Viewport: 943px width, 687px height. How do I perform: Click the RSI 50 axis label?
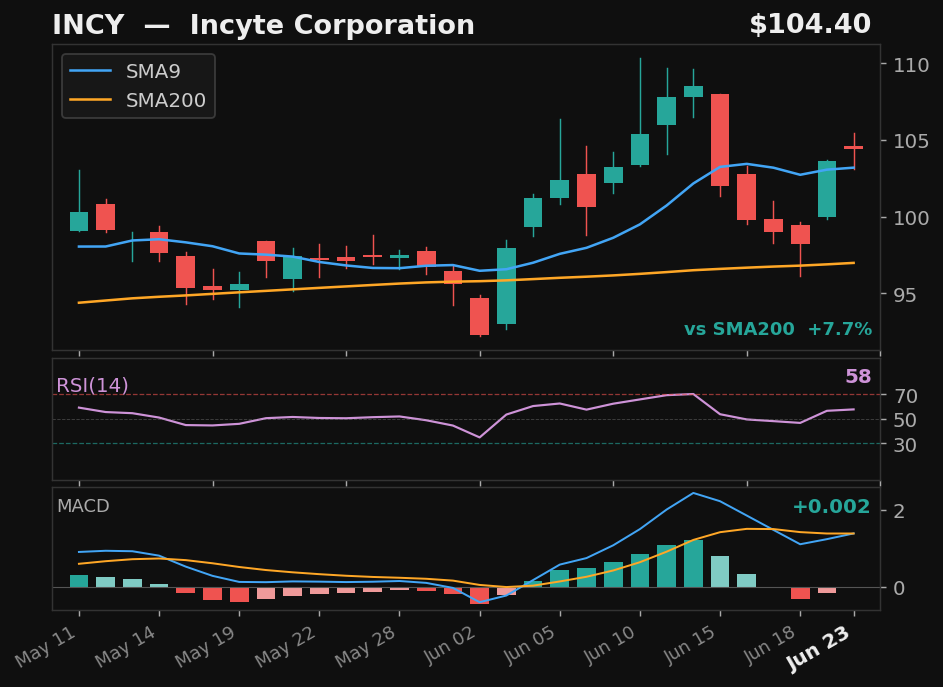click(905, 420)
